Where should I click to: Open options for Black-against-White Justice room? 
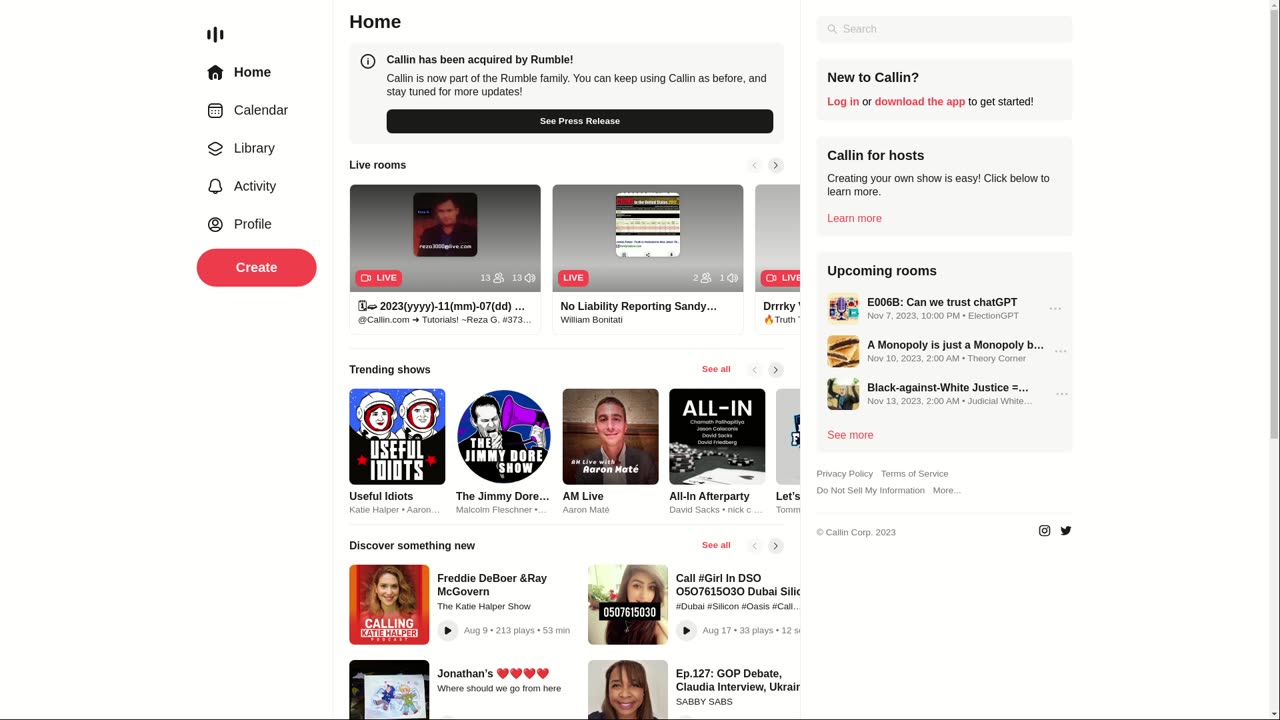point(1062,394)
